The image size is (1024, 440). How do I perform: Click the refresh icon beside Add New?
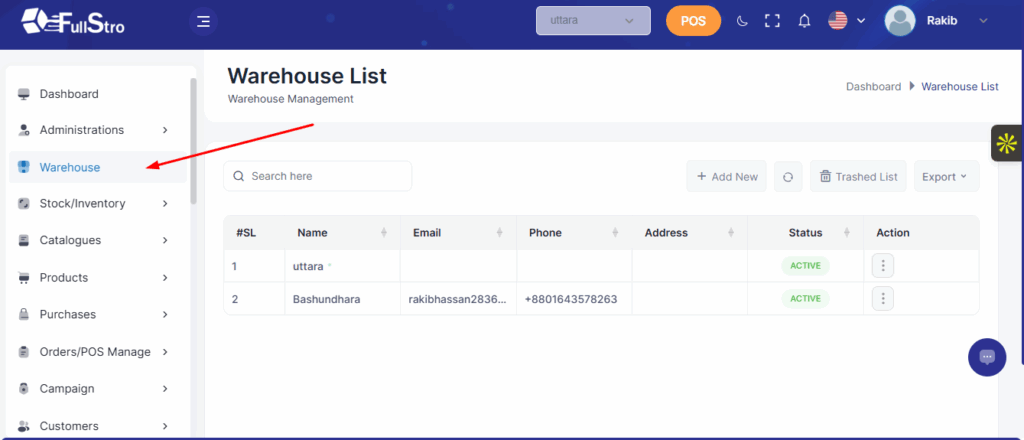(788, 177)
